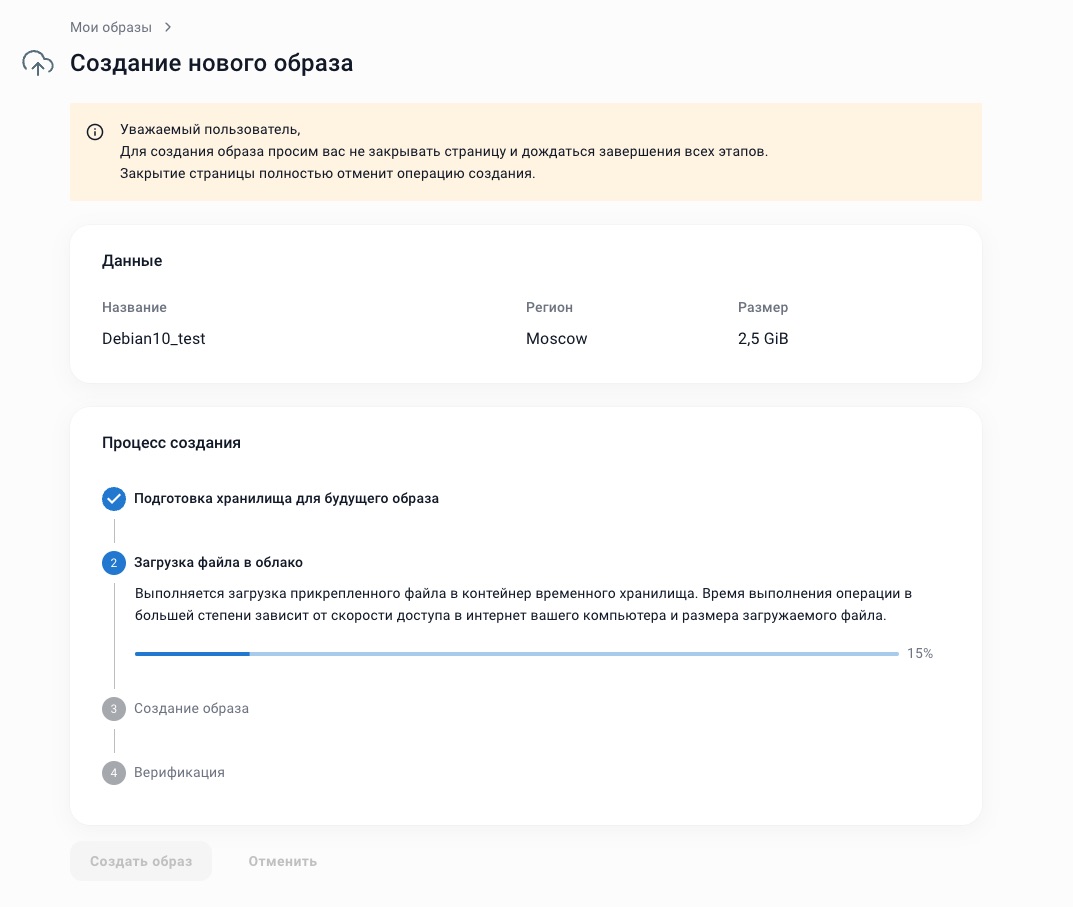Click the Процесс создания card title
This screenshot has width=1073, height=907.
tap(171, 443)
